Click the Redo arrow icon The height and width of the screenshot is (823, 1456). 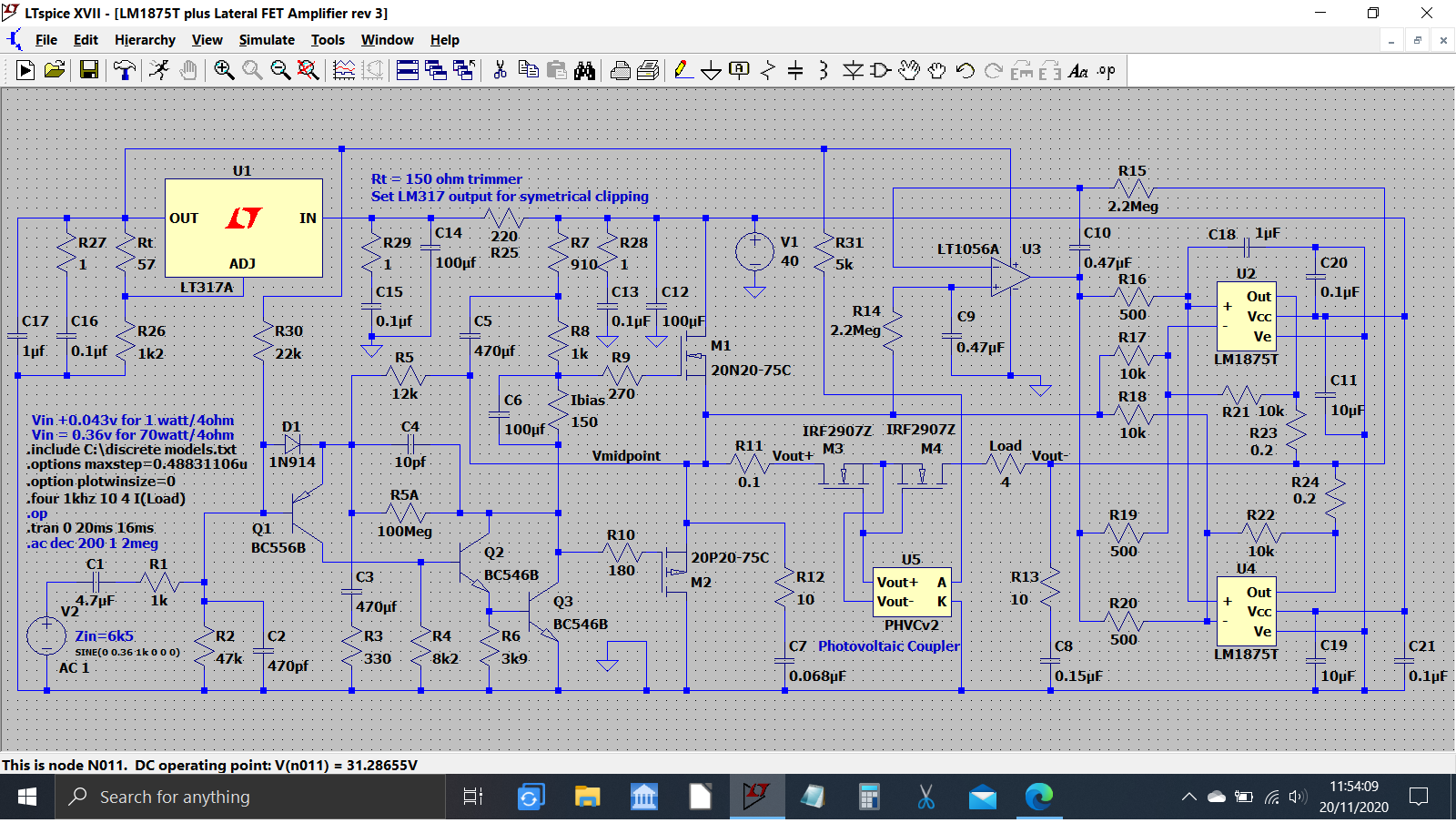click(x=994, y=70)
